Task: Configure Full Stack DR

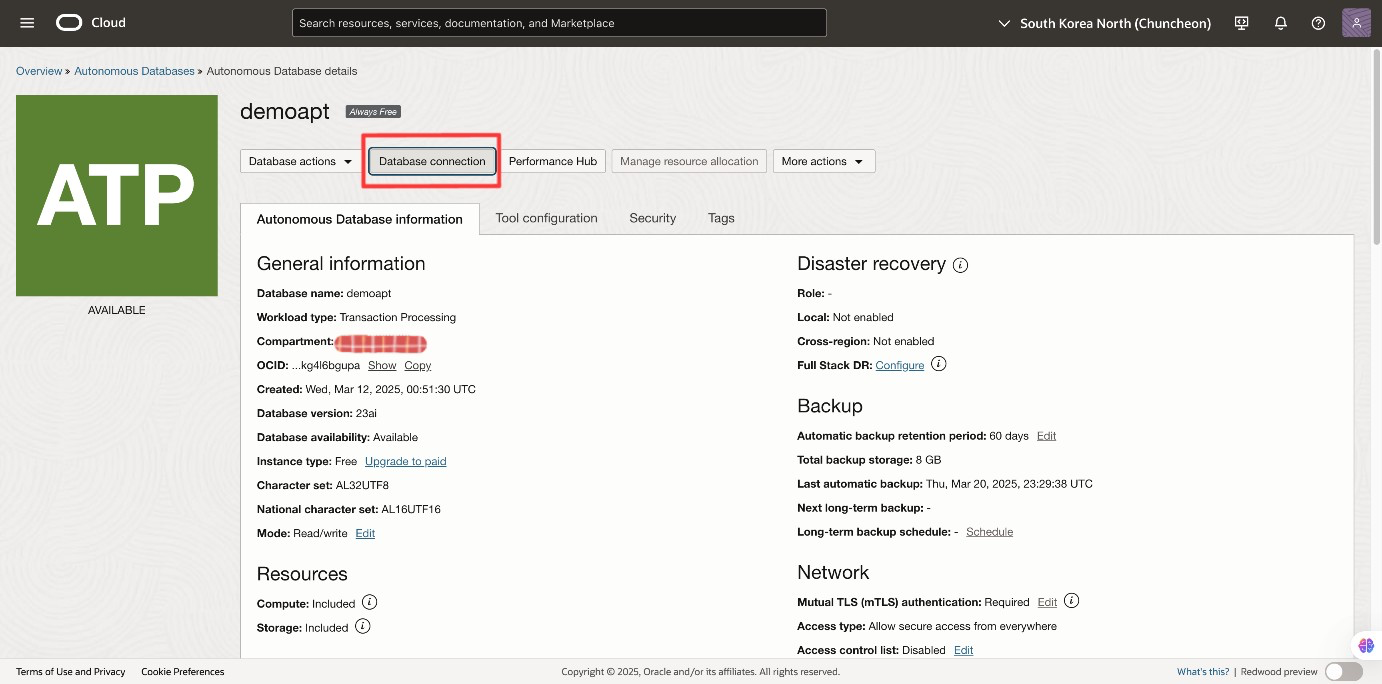Action: [900, 365]
